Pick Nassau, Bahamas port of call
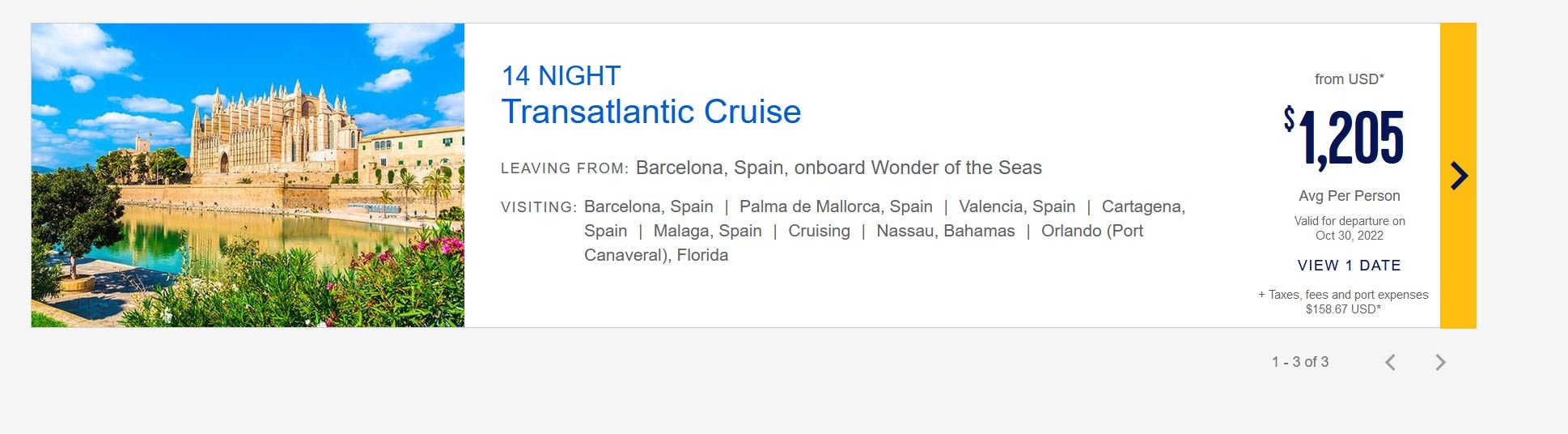Screen dimensions: 1568x434 [946, 231]
